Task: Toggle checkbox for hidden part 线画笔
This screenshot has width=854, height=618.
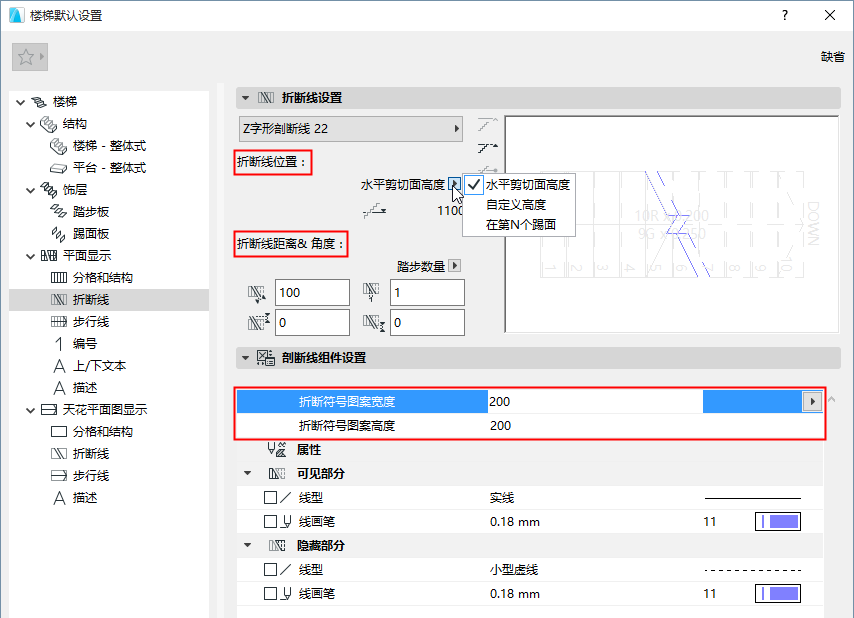Action: point(270,593)
